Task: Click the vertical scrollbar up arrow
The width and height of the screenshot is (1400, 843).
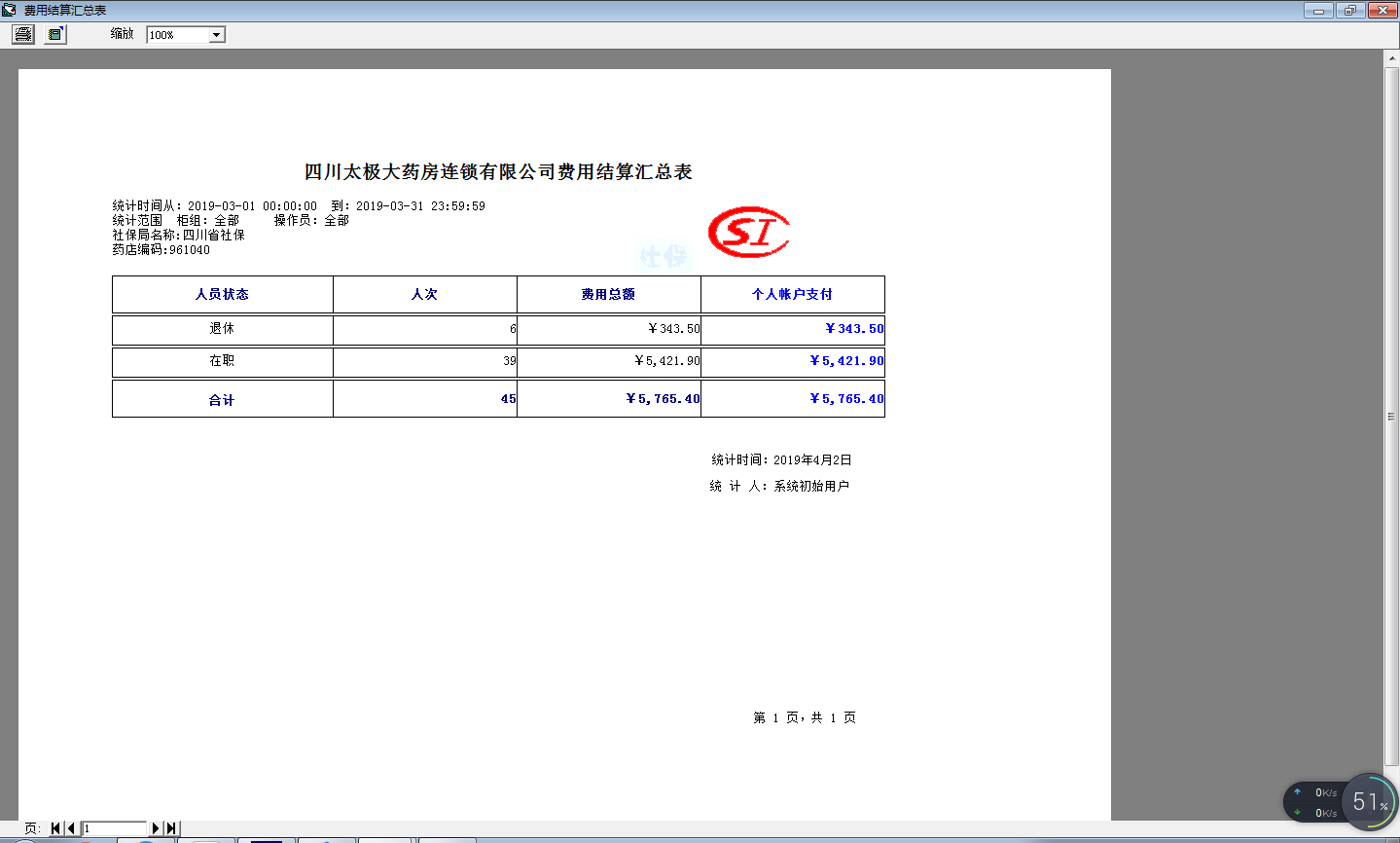Action: point(1391,58)
